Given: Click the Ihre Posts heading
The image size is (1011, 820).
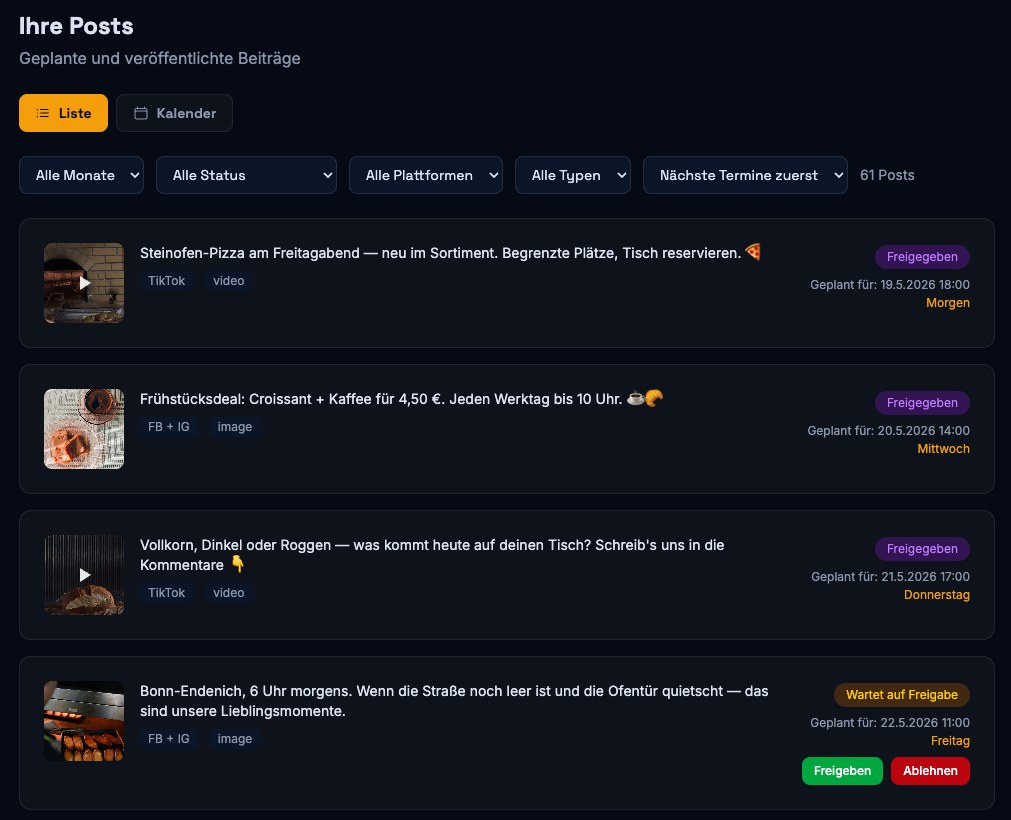Looking at the screenshot, I should (76, 26).
